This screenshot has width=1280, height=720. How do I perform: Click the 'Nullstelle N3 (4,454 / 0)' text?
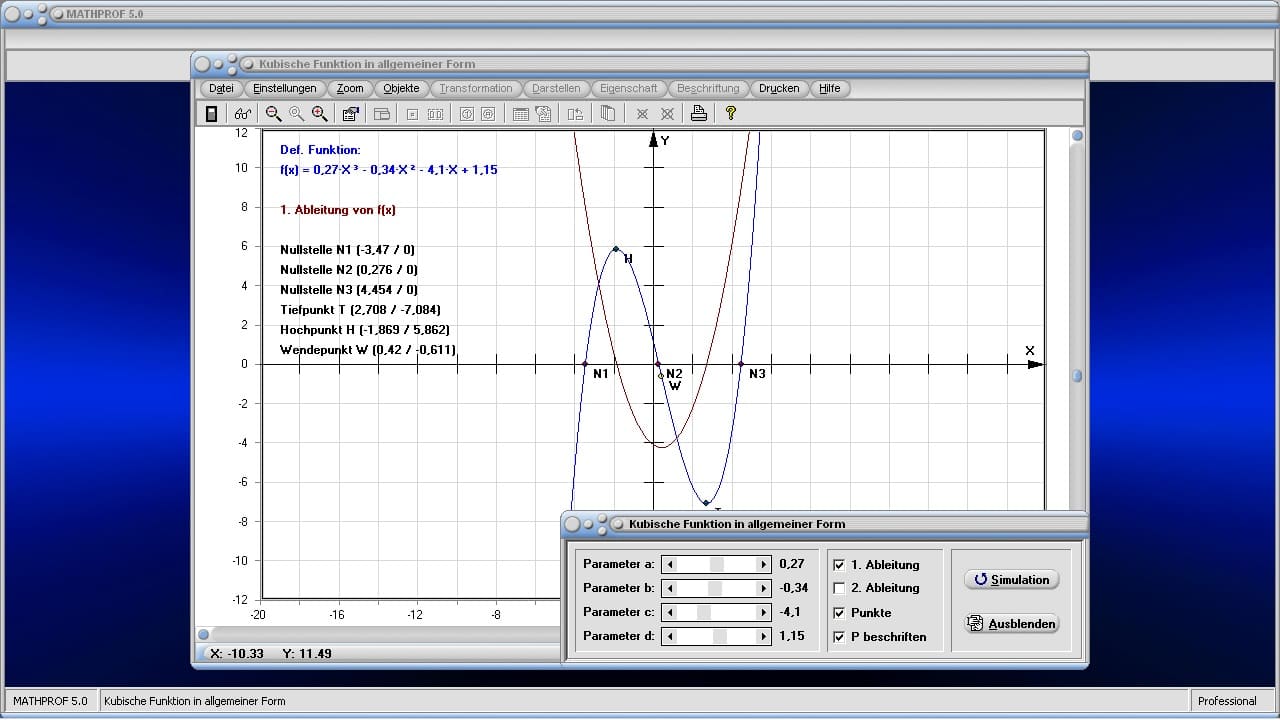tap(349, 290)
